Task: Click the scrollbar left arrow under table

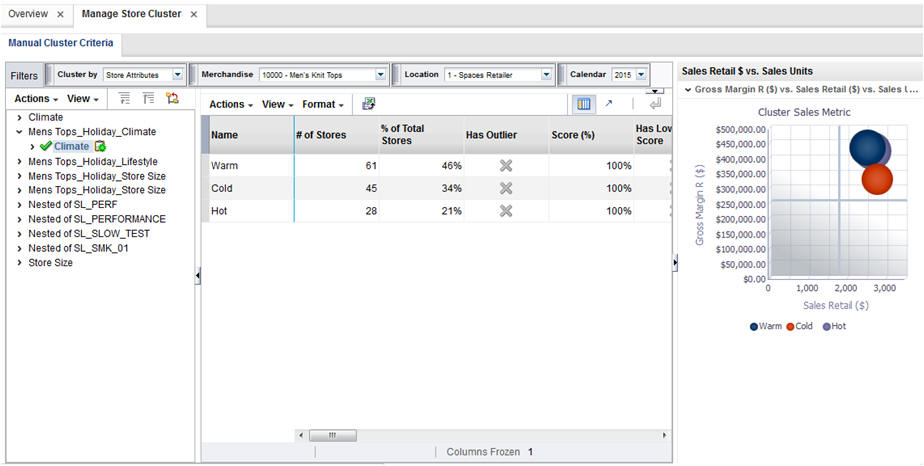Action: [x=301, y=435]
